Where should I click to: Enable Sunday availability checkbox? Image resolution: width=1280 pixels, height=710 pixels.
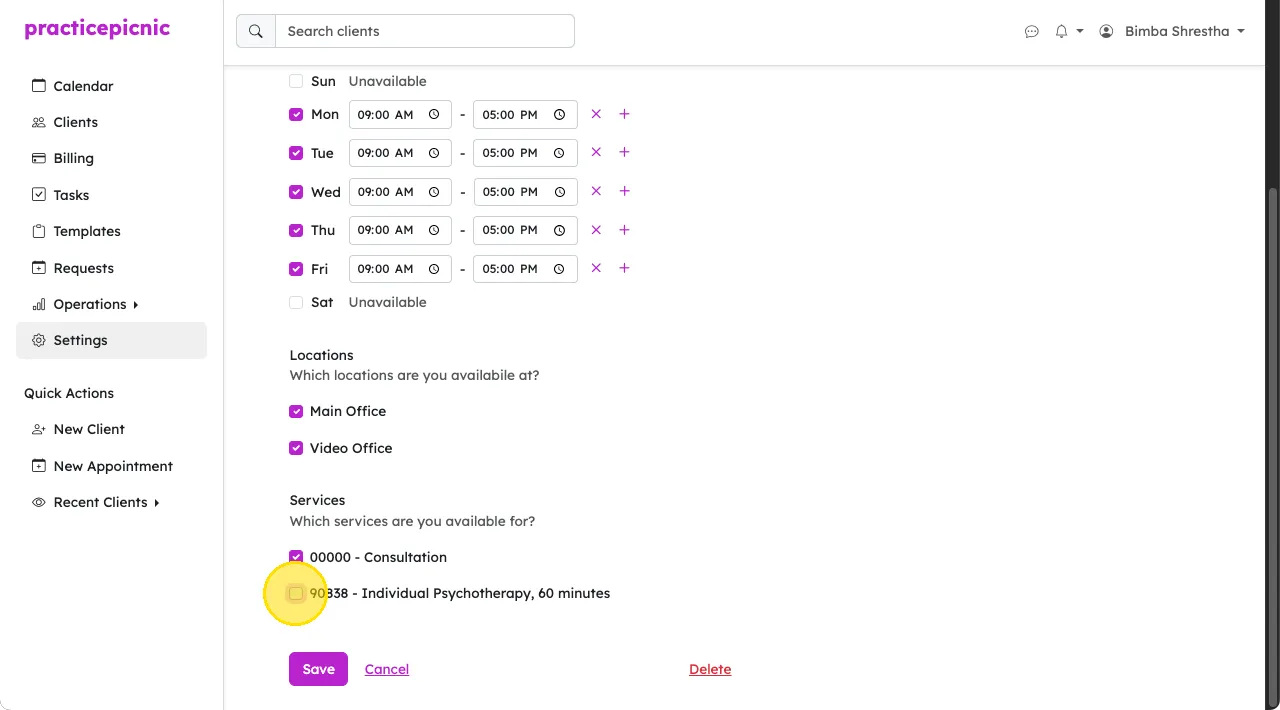pos(296,81)
